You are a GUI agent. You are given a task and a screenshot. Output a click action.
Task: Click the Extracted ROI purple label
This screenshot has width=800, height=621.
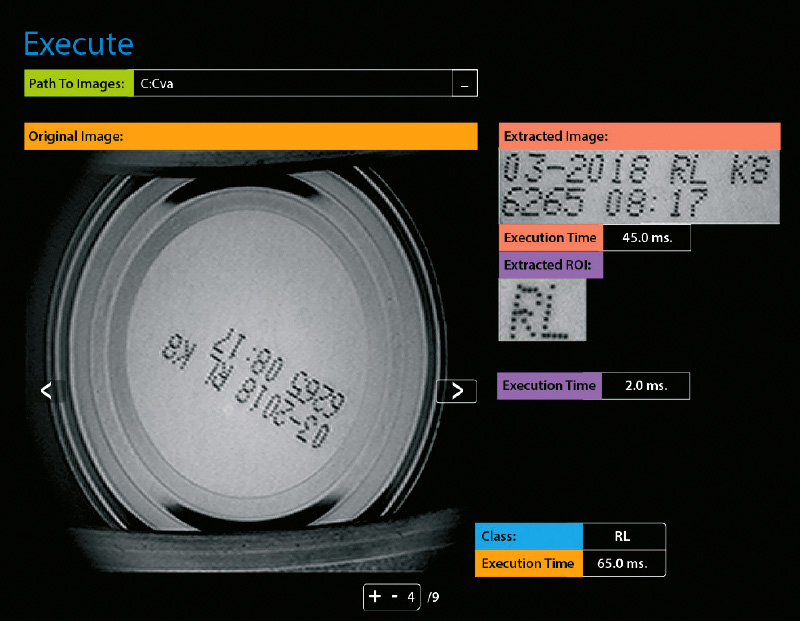tap(550, 265)
